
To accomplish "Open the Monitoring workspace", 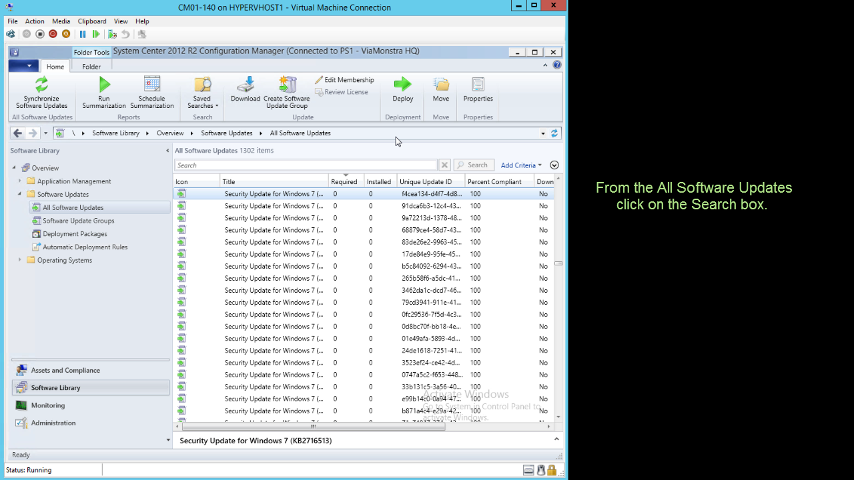I will pyautogui.click(x=48, y=405).
